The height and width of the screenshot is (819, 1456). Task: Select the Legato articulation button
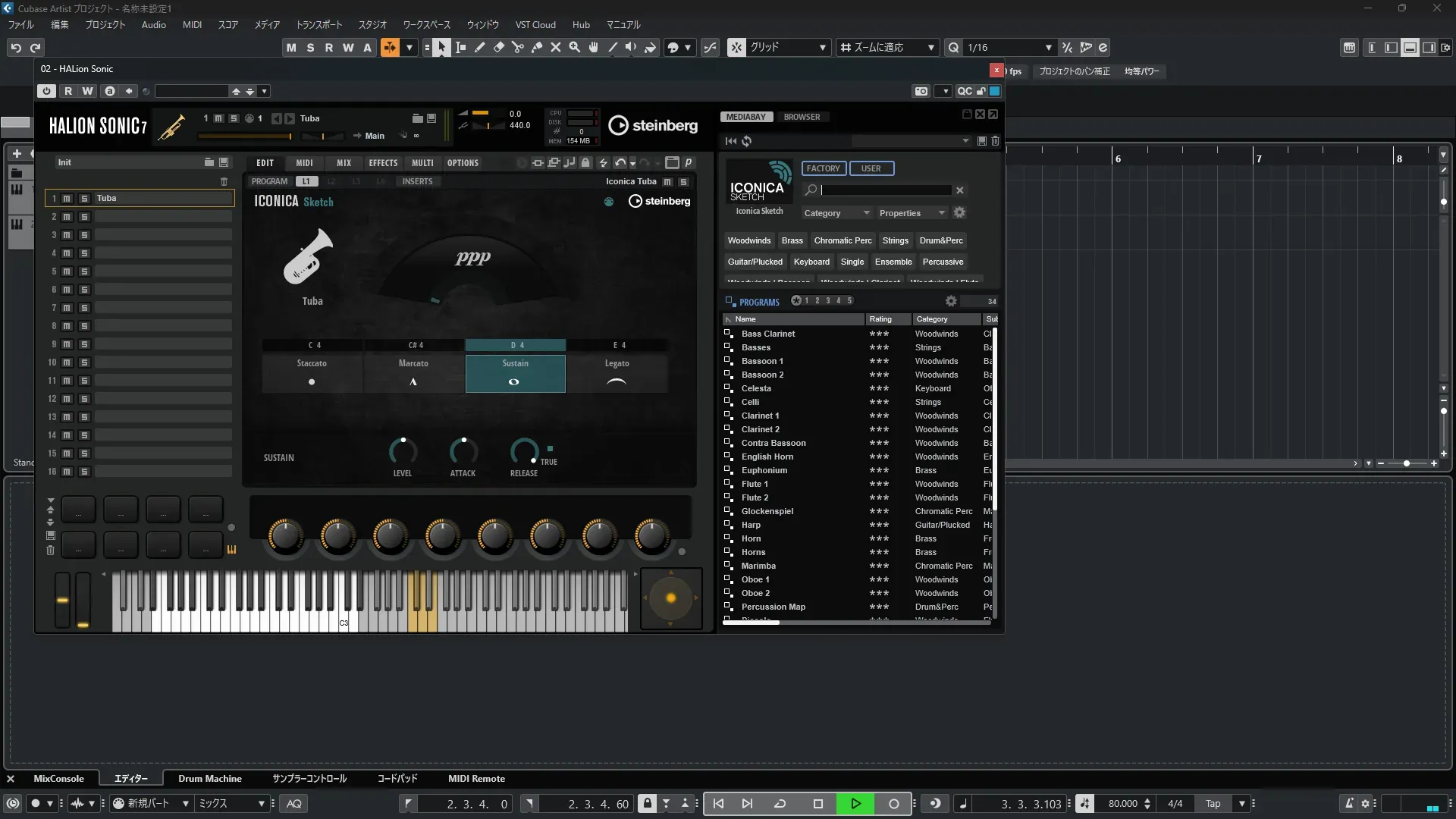(617, 372)
